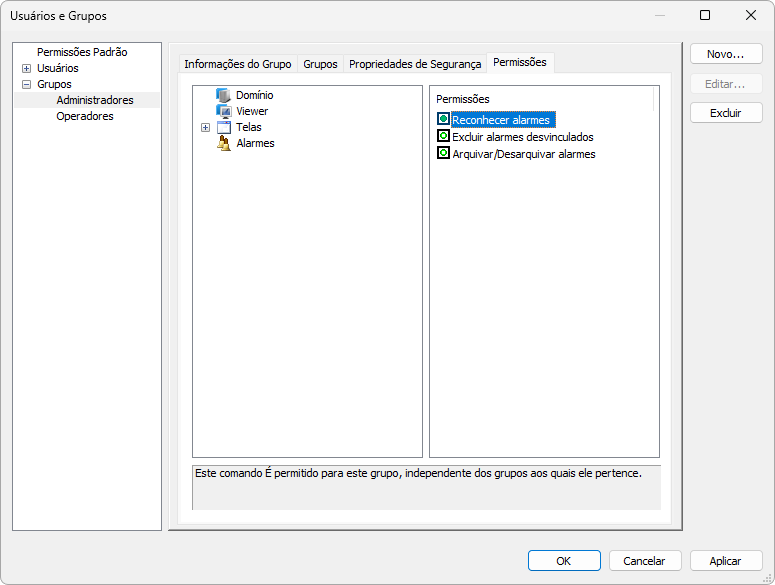775x585 pixels.
Task: Select the Operadores group
Action: click(85, 117)
